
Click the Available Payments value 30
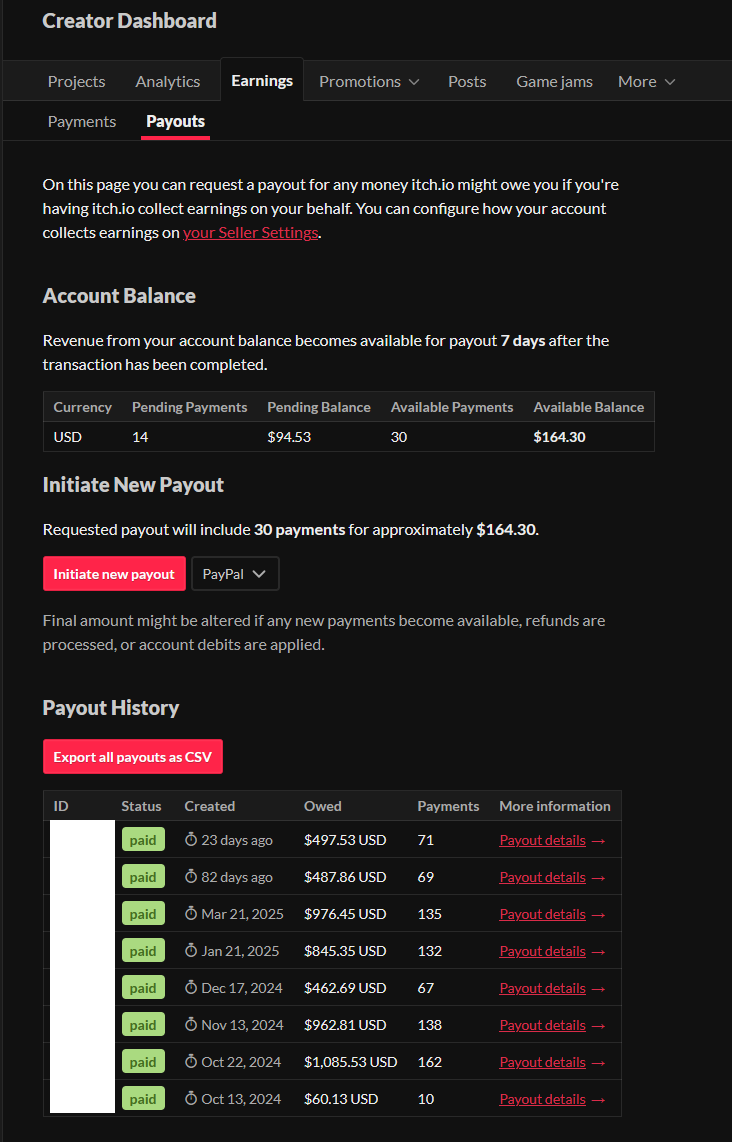click(x=399, y=437)
